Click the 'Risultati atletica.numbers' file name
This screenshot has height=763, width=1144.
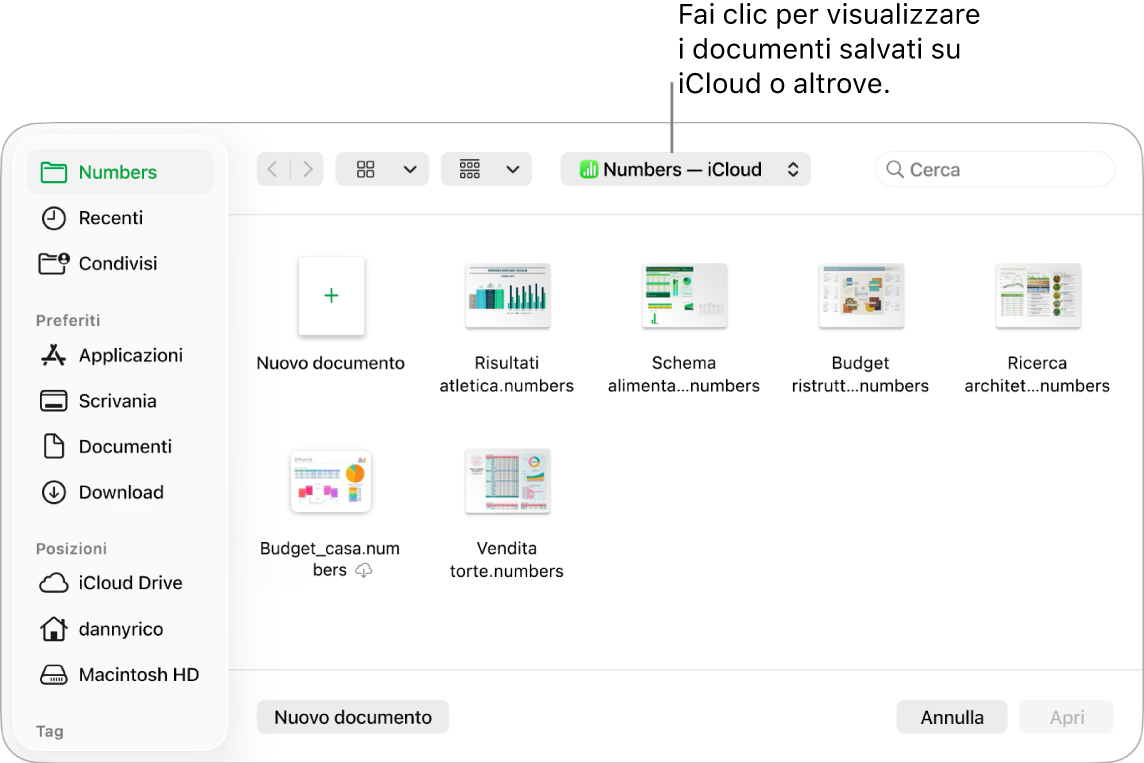(x=507, y=374)
